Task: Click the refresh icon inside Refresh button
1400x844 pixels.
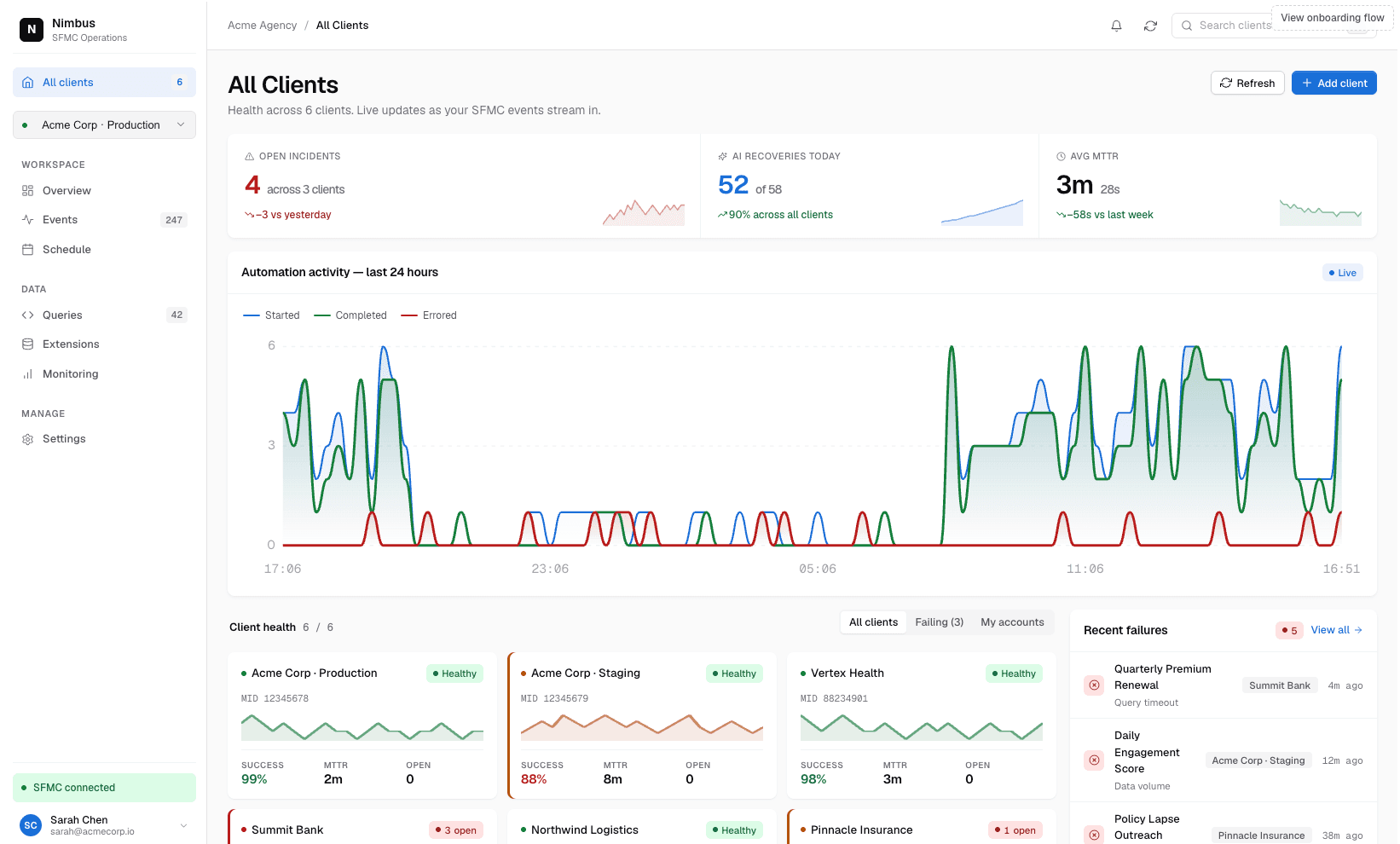Action: tap(1226, 83)
